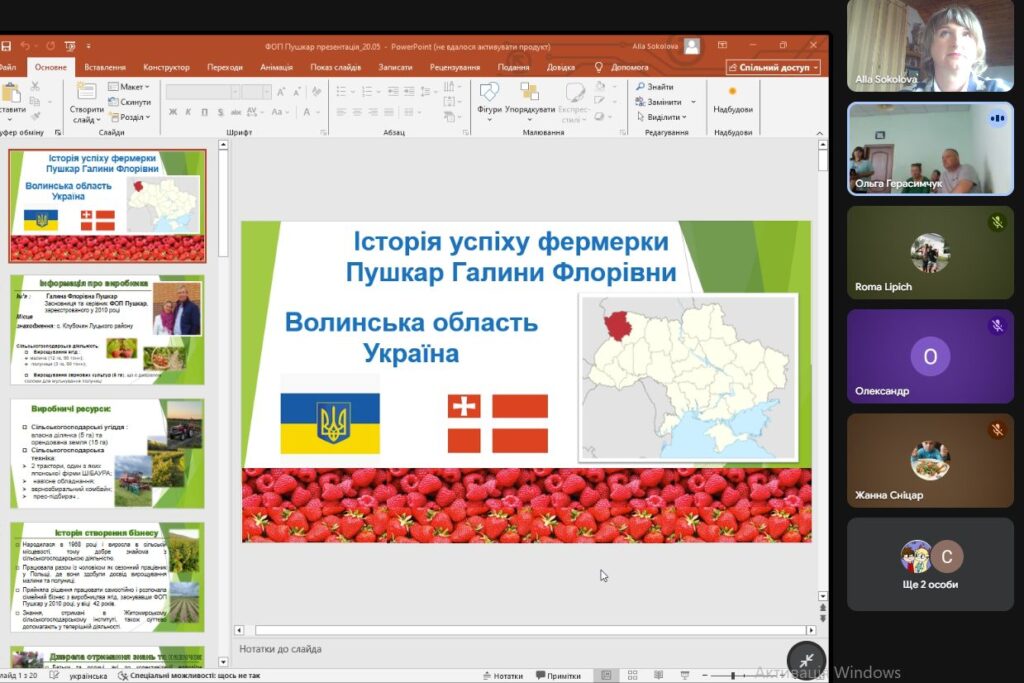Image resolution: width=1024 pixels, height=683 pixels.
Task: Find text with Знайти
Action: point(655,87)
